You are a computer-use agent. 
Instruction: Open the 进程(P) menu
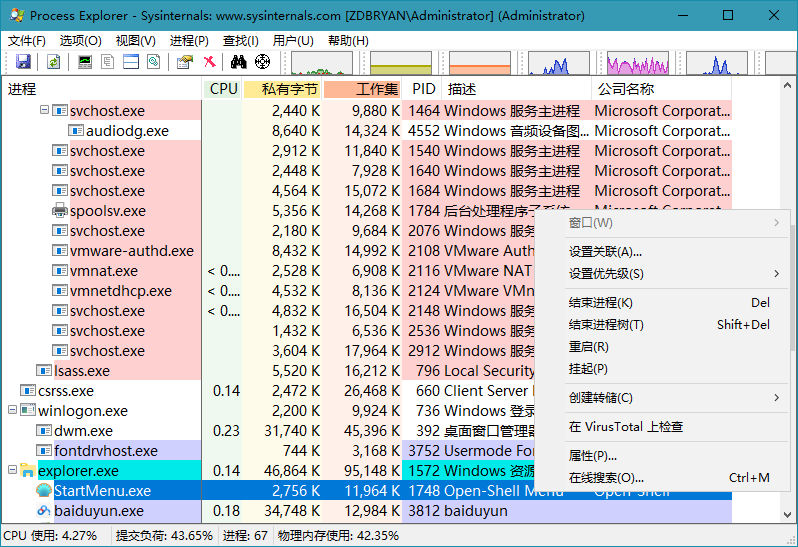189,41
